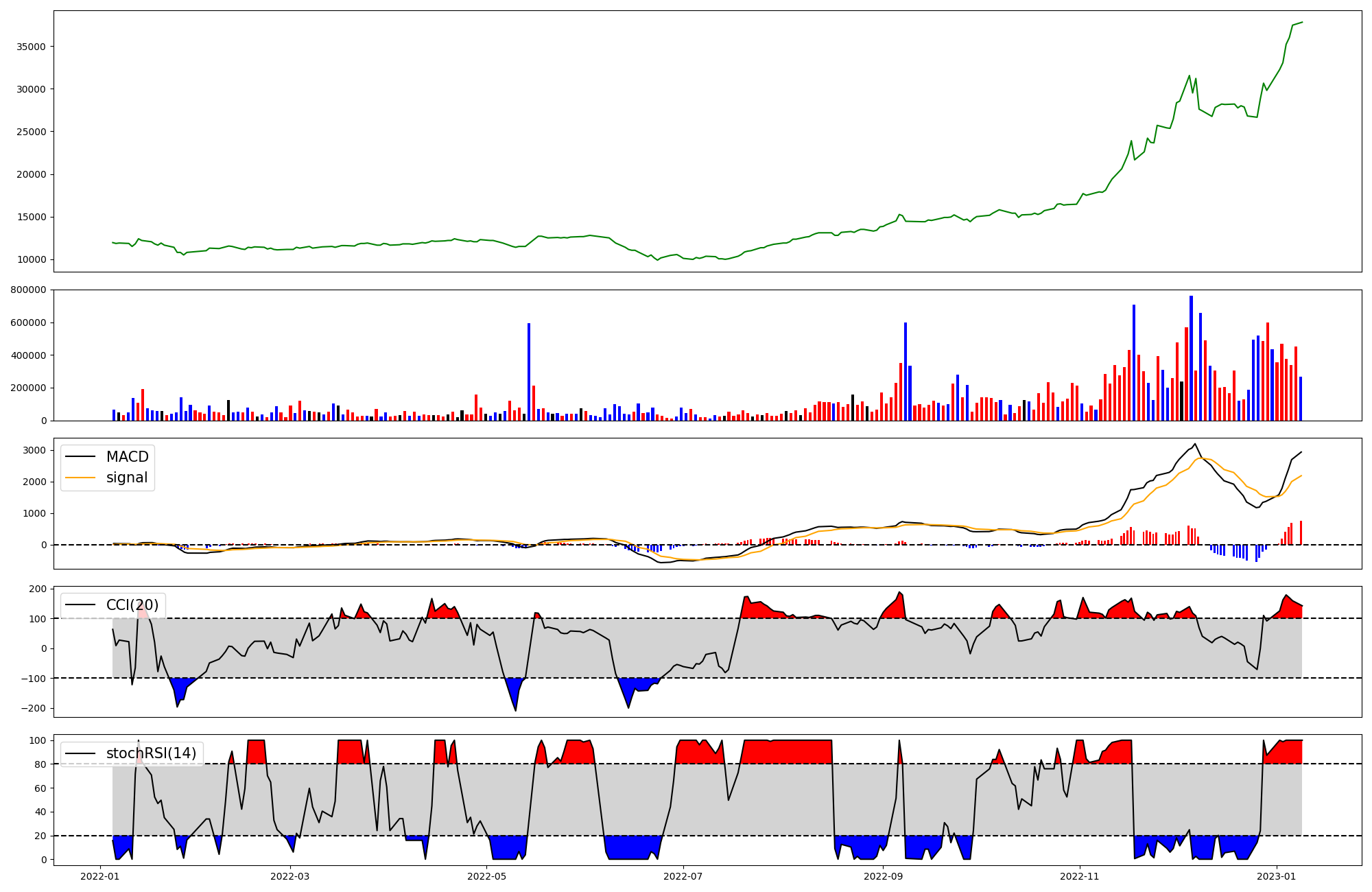
Task: Select the CCI(20) legend entry
Action: (x=132, y=605)
